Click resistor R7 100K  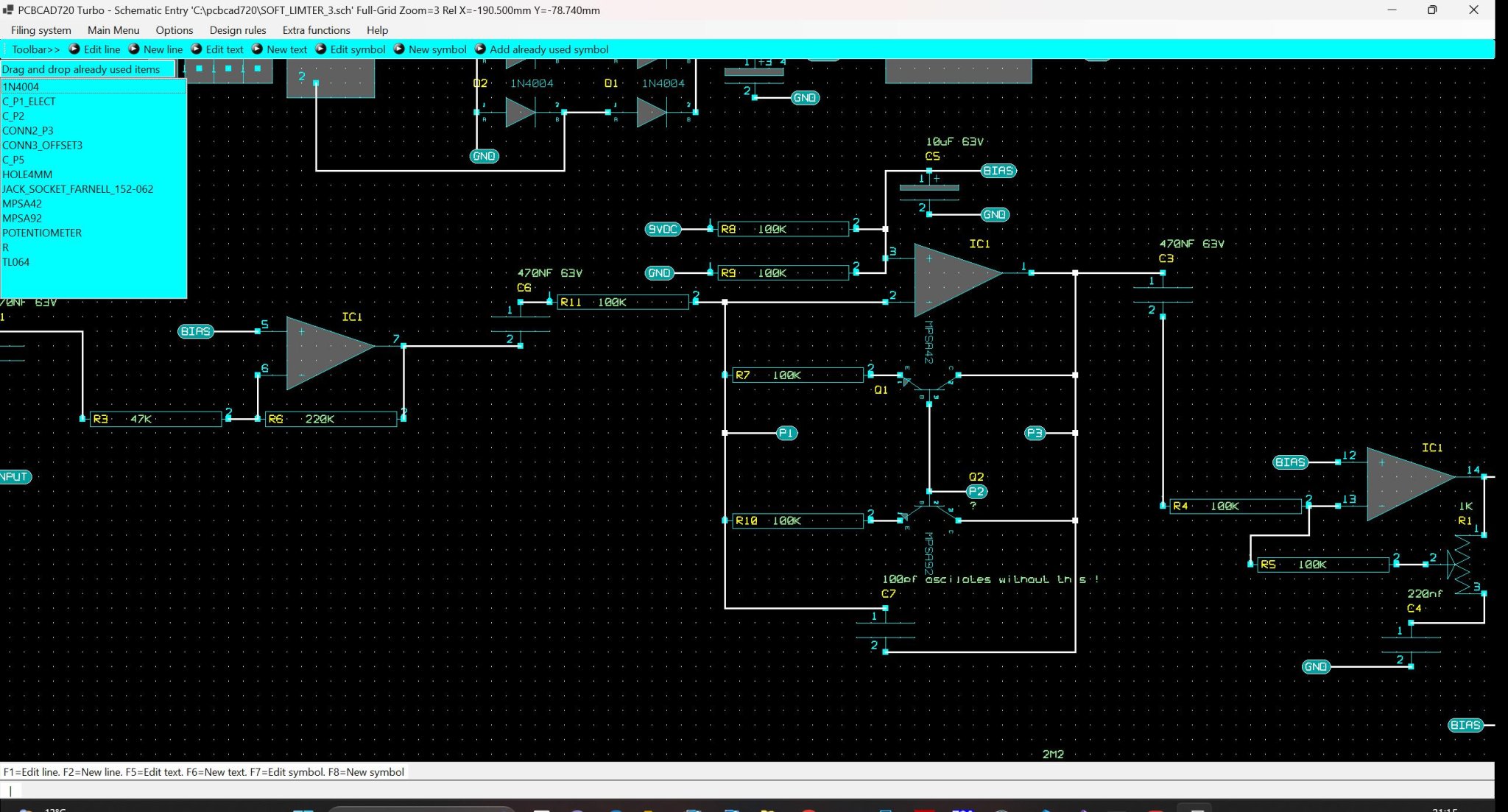pyautogui.click(x=797, y=375)
